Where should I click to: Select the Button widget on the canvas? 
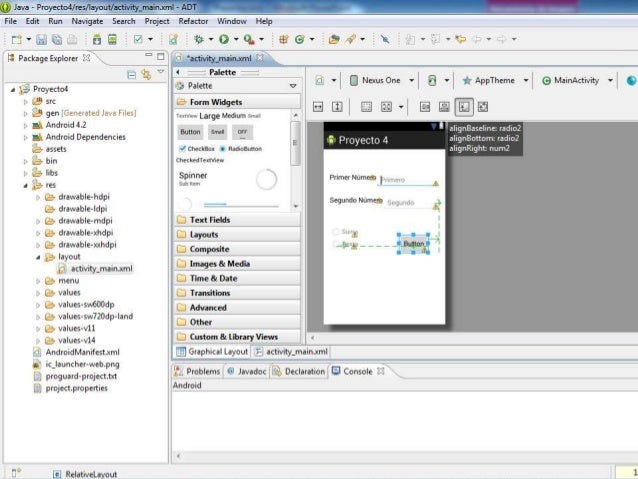coord(413,244)
